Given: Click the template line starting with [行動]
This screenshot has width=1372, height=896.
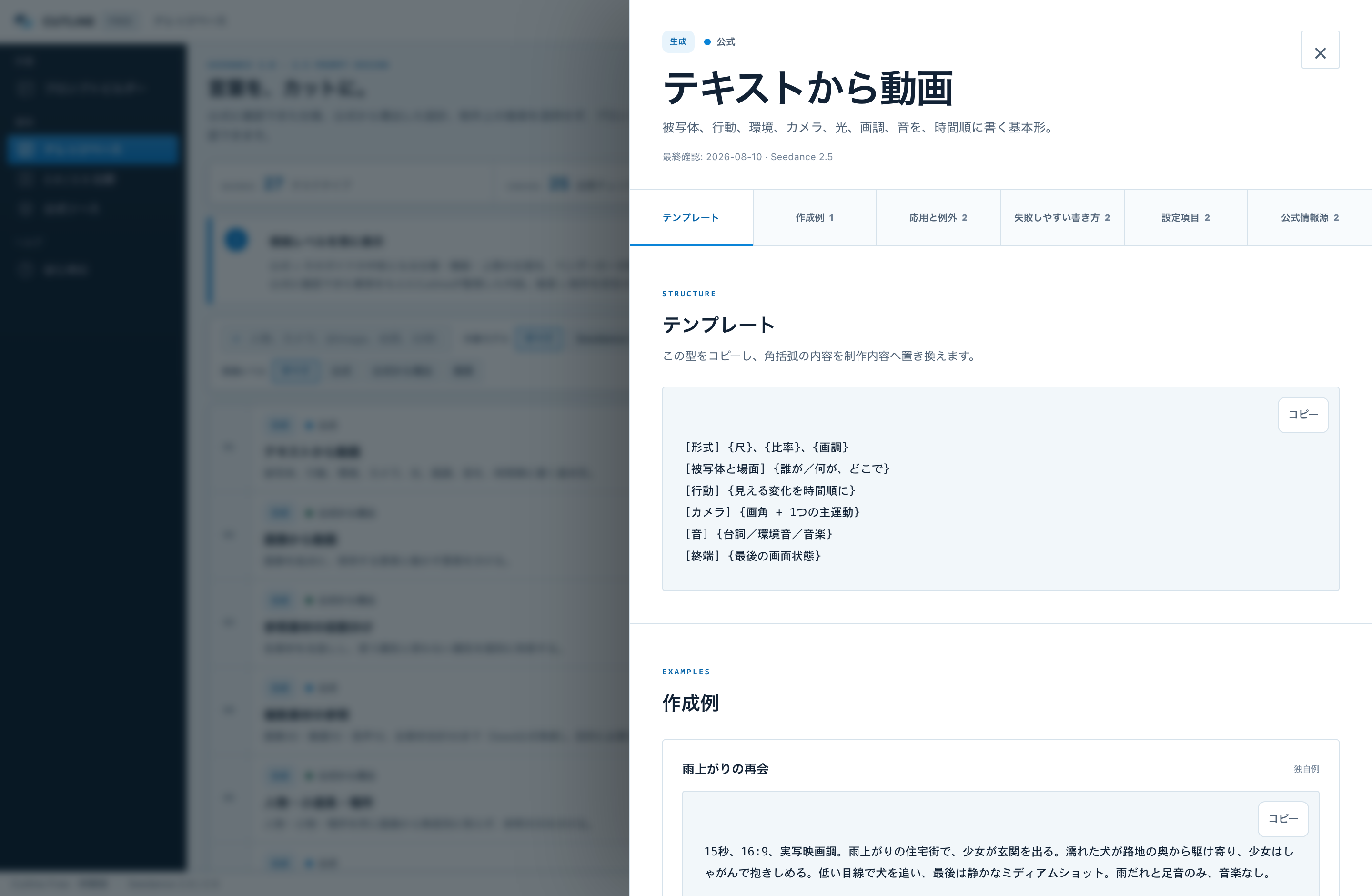Looking at the screenshot, I should pos(770,491).
